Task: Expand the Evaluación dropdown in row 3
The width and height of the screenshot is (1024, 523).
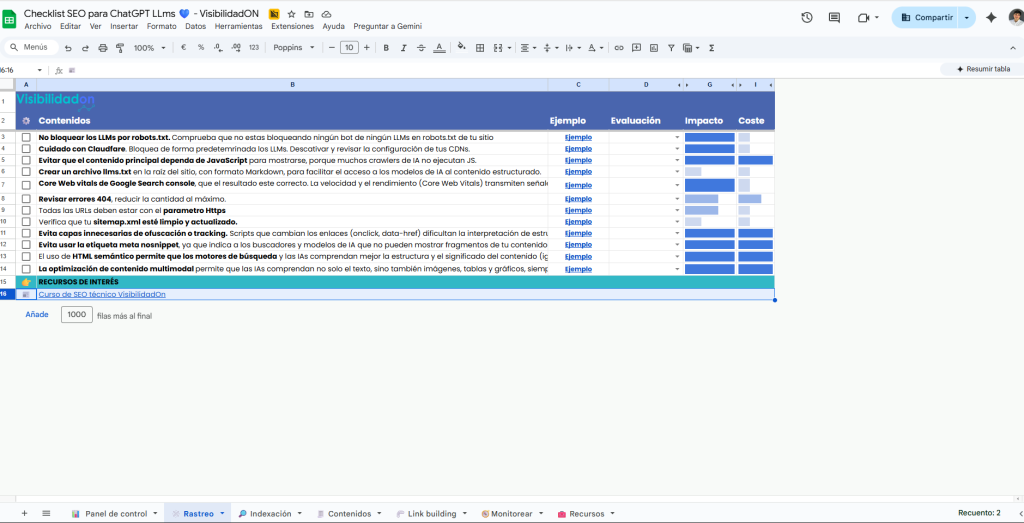Action: (x=677, y=137)
